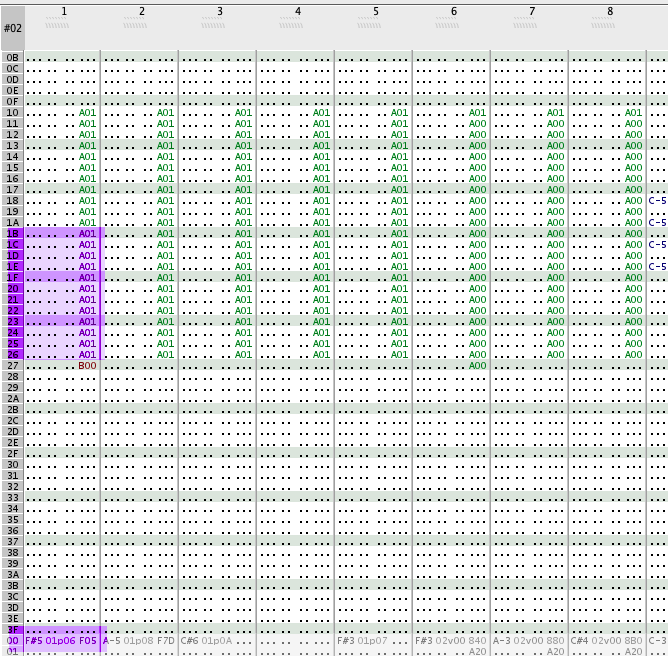Image resolution: width=668 pixels, height=656 pixels.
Task: Select A01 in row 26, channel 1
Action: tap(87, 354)
